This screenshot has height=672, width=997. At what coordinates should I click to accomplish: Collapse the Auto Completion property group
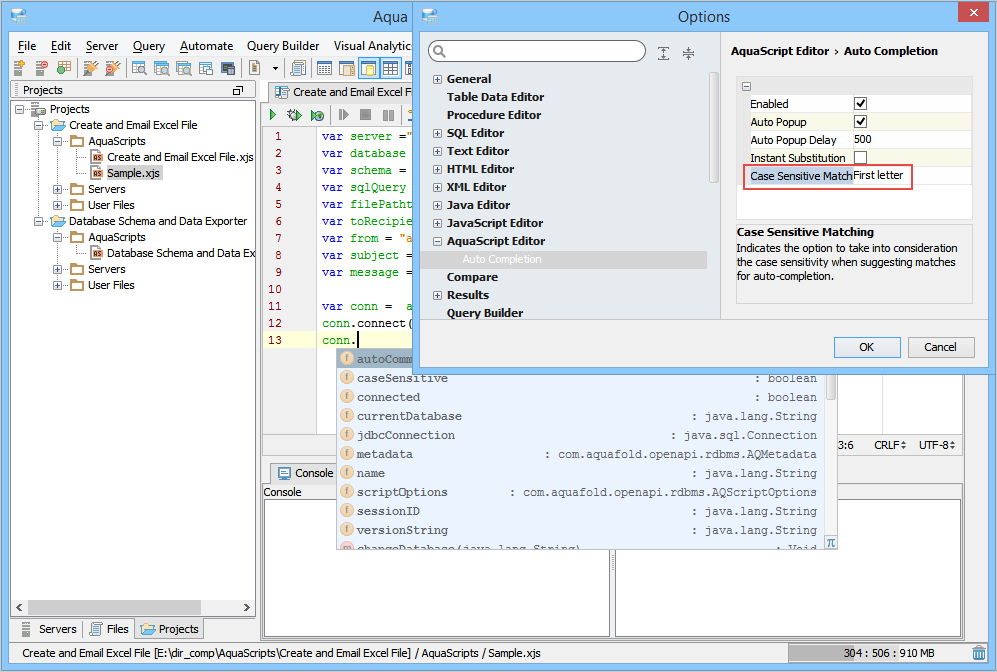pyautogui.click(x=746, y=86)
